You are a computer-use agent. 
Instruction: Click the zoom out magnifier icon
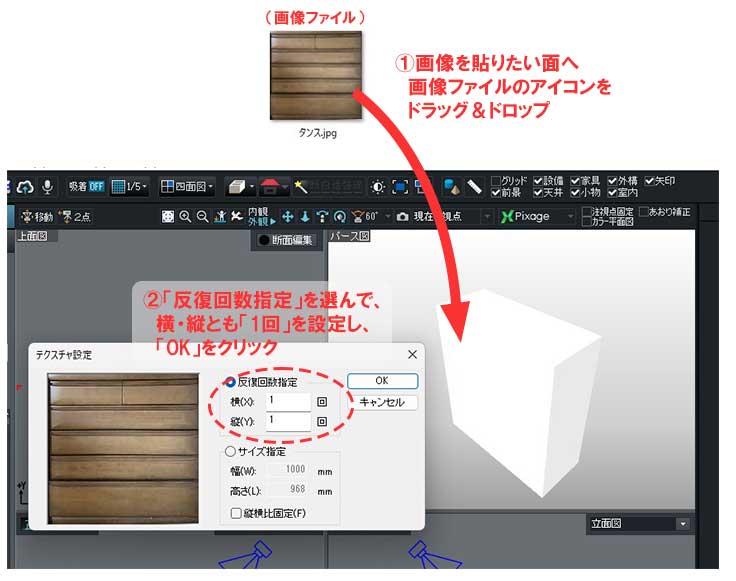[x=201, y=216]
